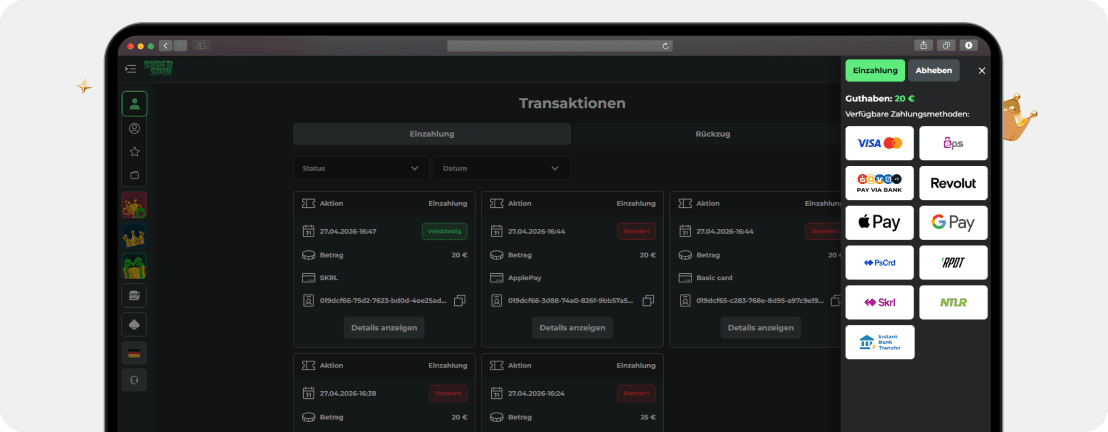1108x432 pixels.
Task: Open the Datum filter dropdown
Action: point(502,168)
